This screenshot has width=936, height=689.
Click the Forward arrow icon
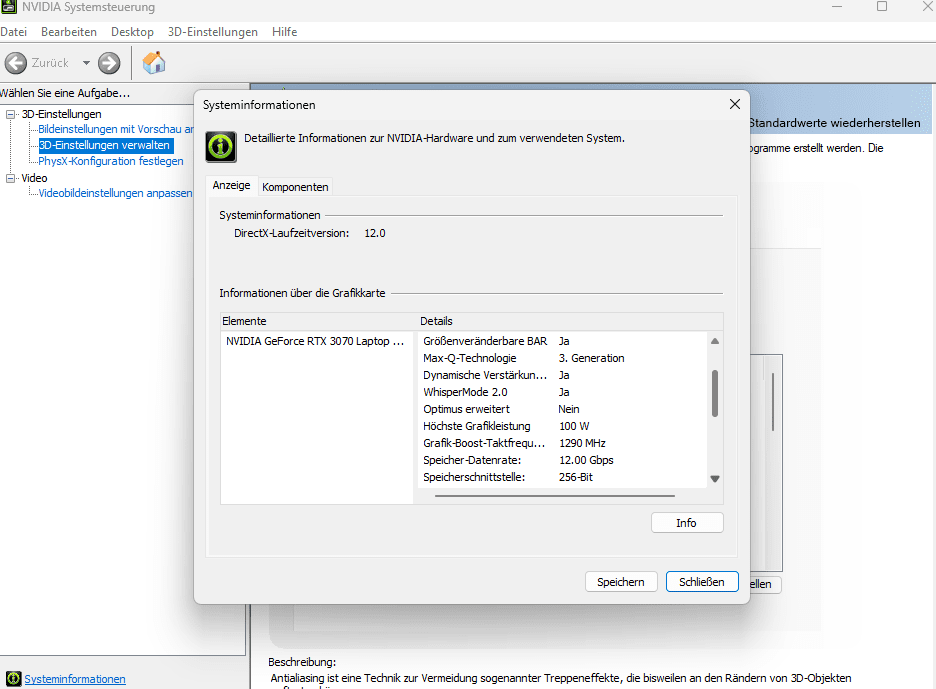pos(109,63)
